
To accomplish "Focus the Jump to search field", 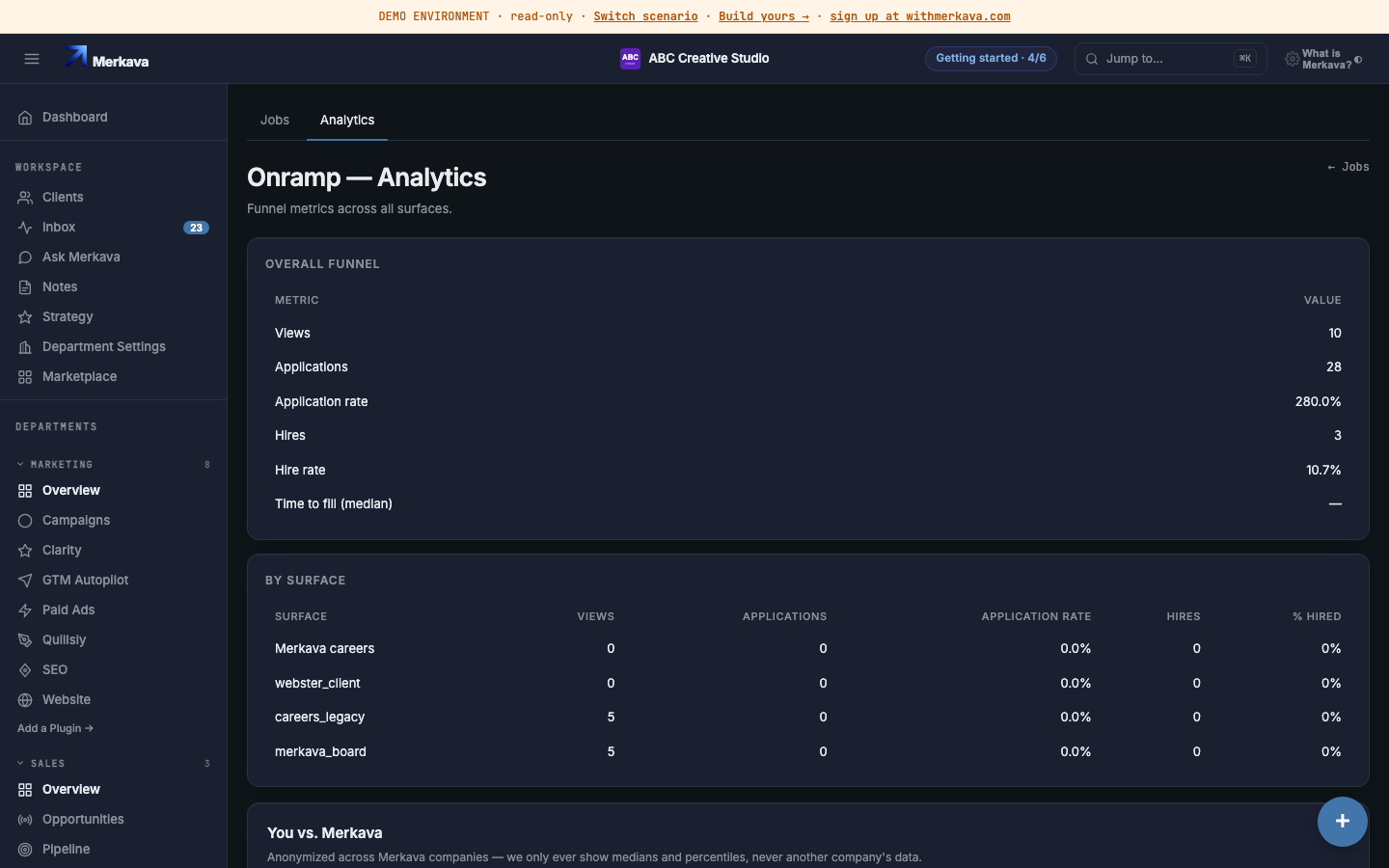I will pos(1170,59).
